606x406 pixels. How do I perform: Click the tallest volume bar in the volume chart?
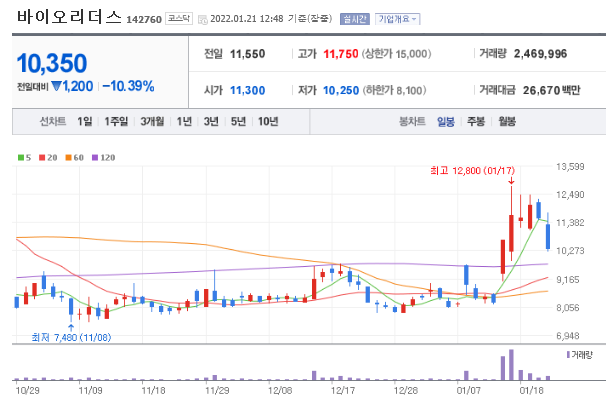pyautogui.click(x=511, y=365)
